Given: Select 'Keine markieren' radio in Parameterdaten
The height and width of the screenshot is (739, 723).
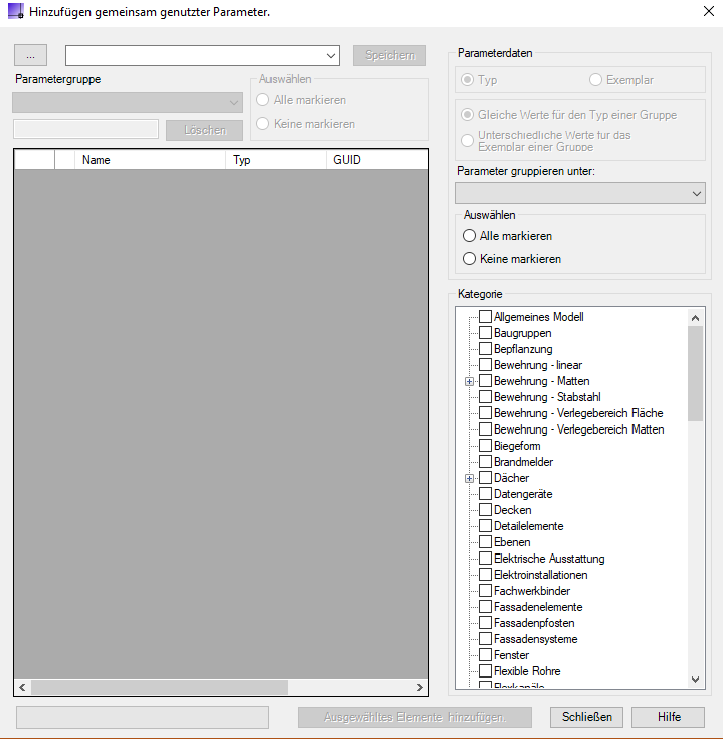Looking at the screenshot, I should [469, 259].
